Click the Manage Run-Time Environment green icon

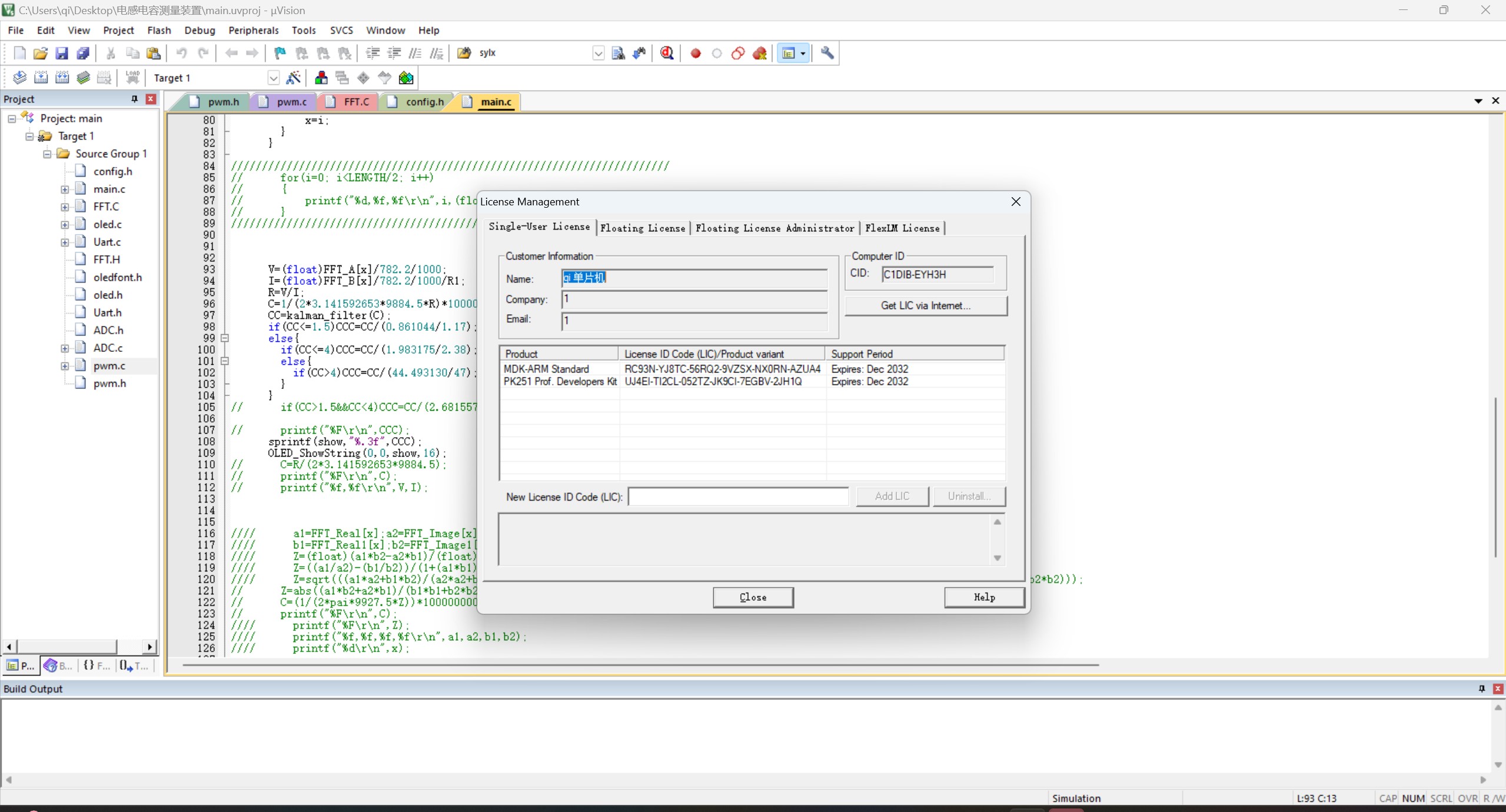tap(406, 78)
